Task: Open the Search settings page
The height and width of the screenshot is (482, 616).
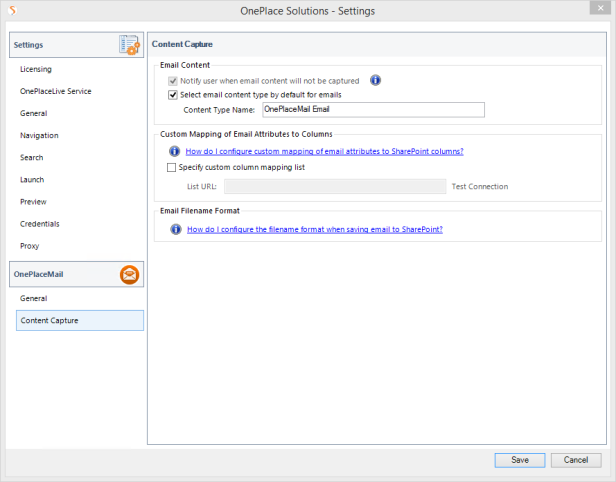Action: tap(32, 157)
